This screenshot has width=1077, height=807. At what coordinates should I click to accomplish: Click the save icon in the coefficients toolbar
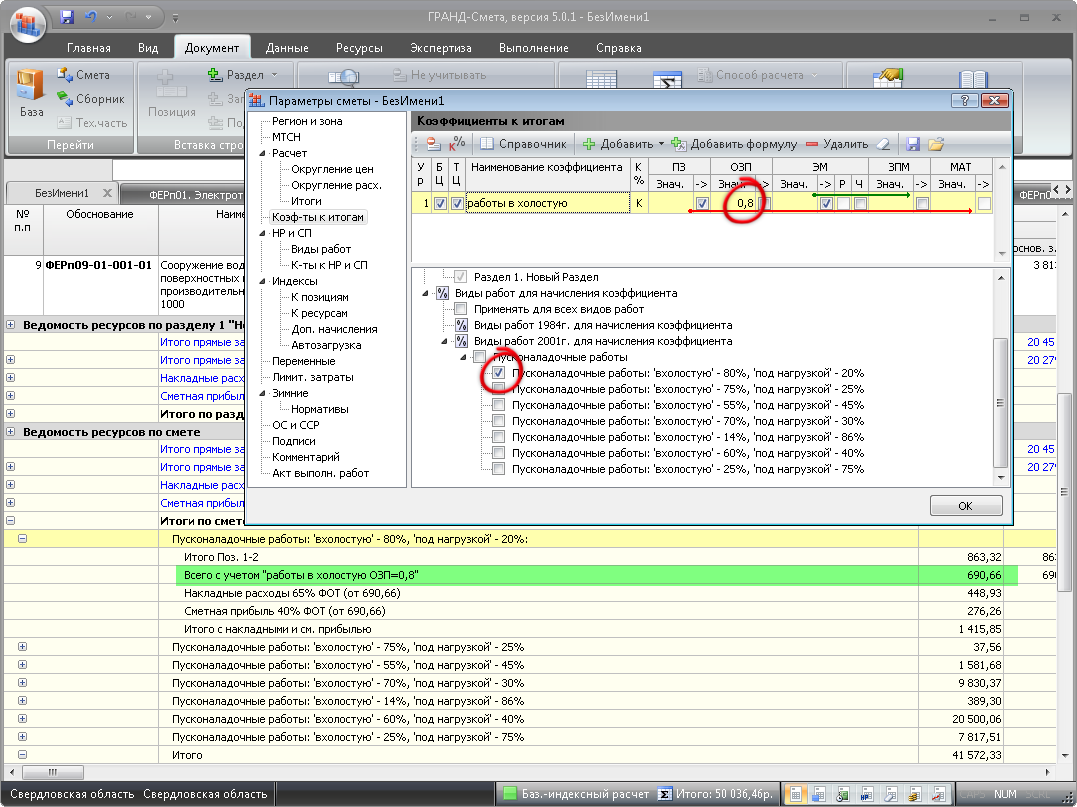tap(913, 144)
